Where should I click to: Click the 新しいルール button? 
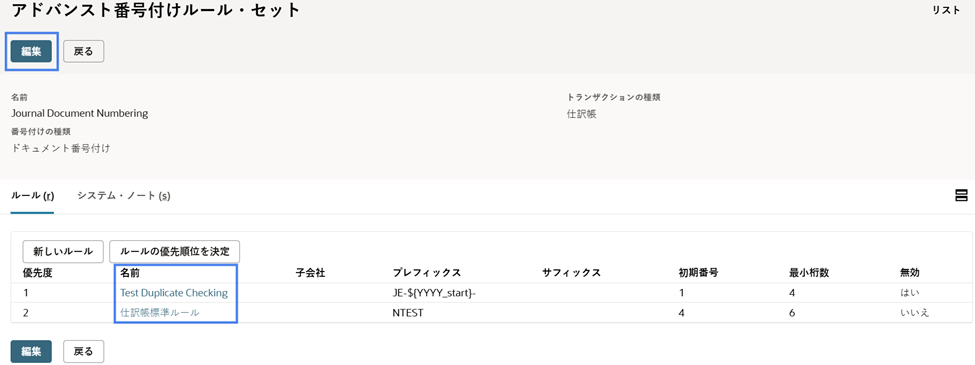(63, 251)
